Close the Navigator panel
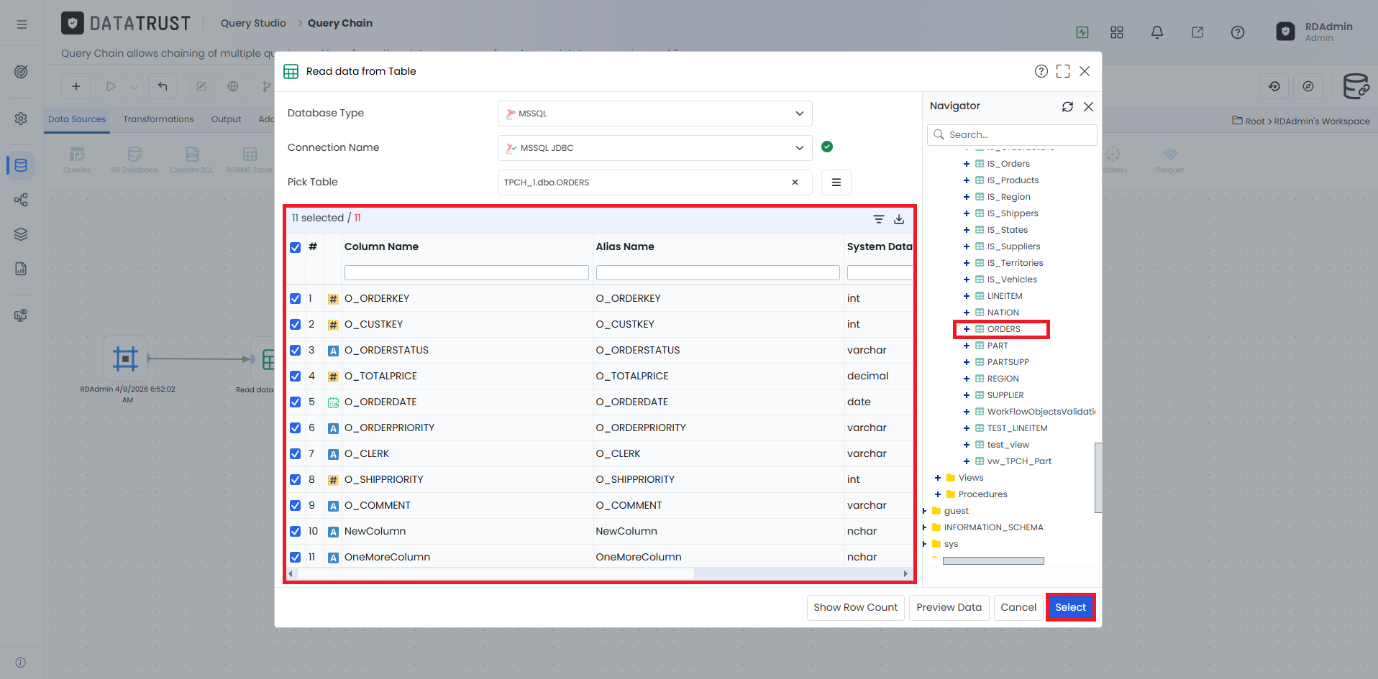The width and height of the screenshot is (1378, 679). click(1089, 106)
